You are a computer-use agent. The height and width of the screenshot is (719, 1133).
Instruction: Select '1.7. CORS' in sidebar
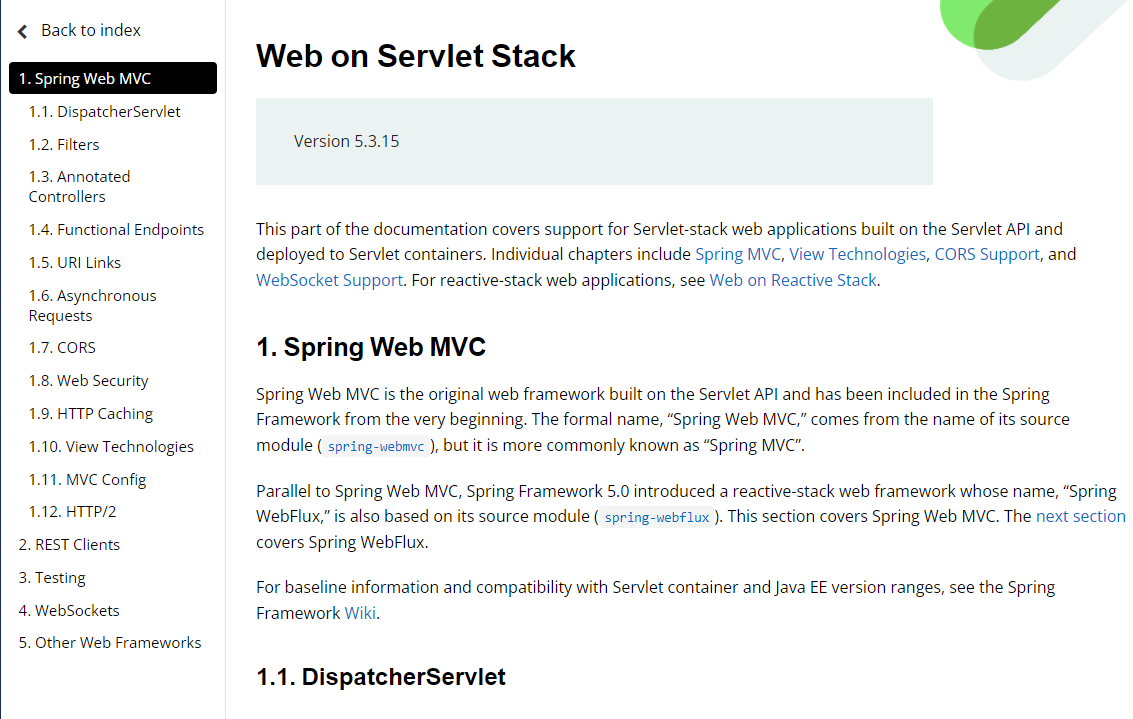tap(61, 348)
